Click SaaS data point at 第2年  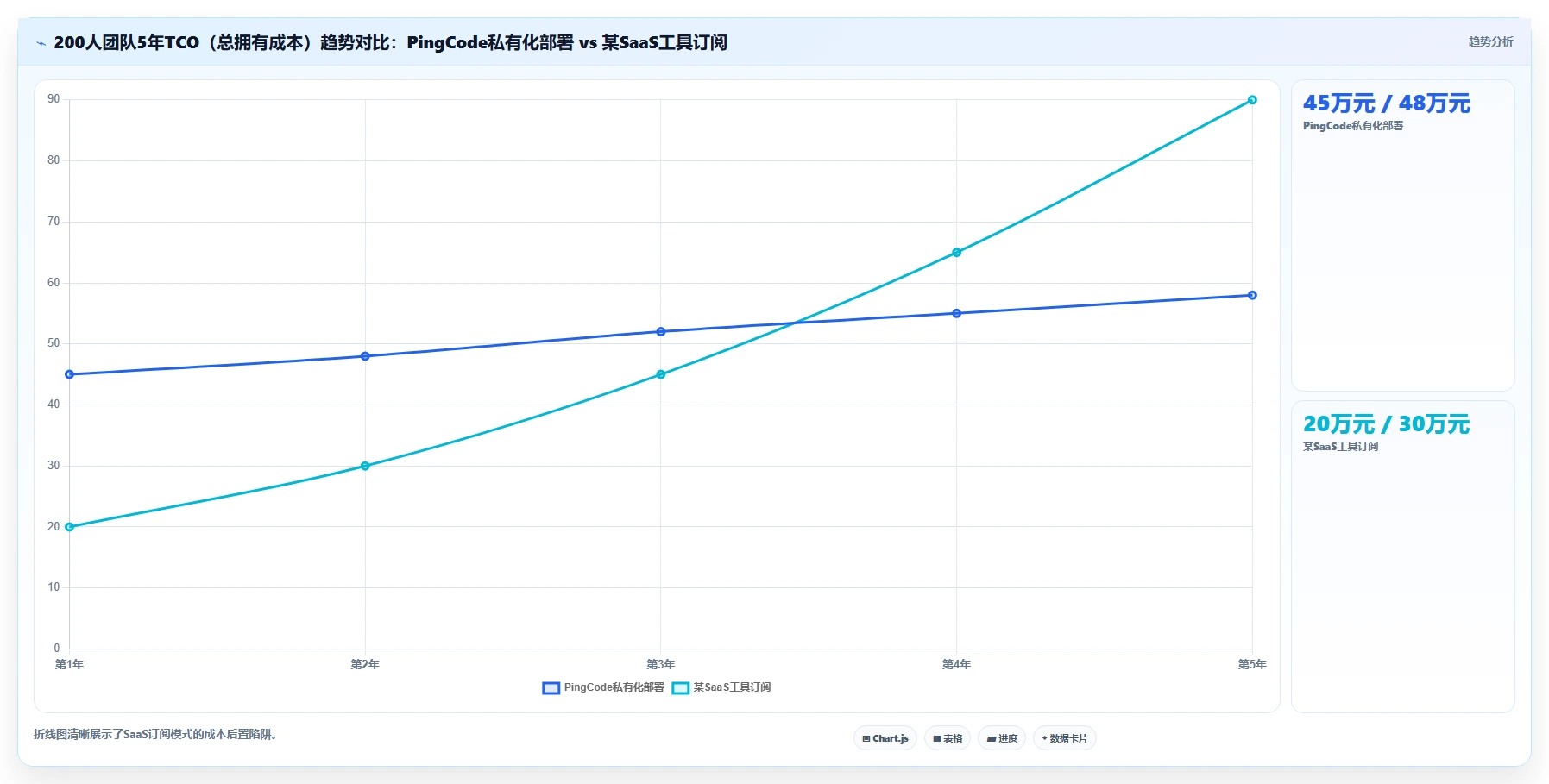click(365, 466)
